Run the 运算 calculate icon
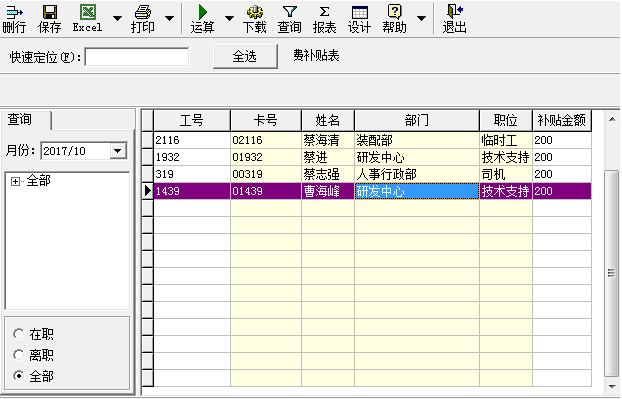The width and height of the screenshot is (622, 399). click(x=202, y=19)
